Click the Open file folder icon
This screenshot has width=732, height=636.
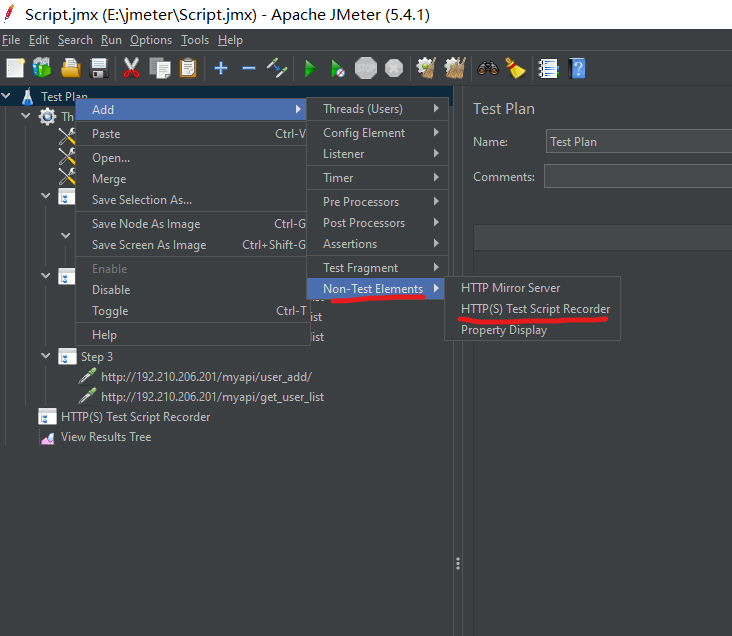tap(70, 68)
